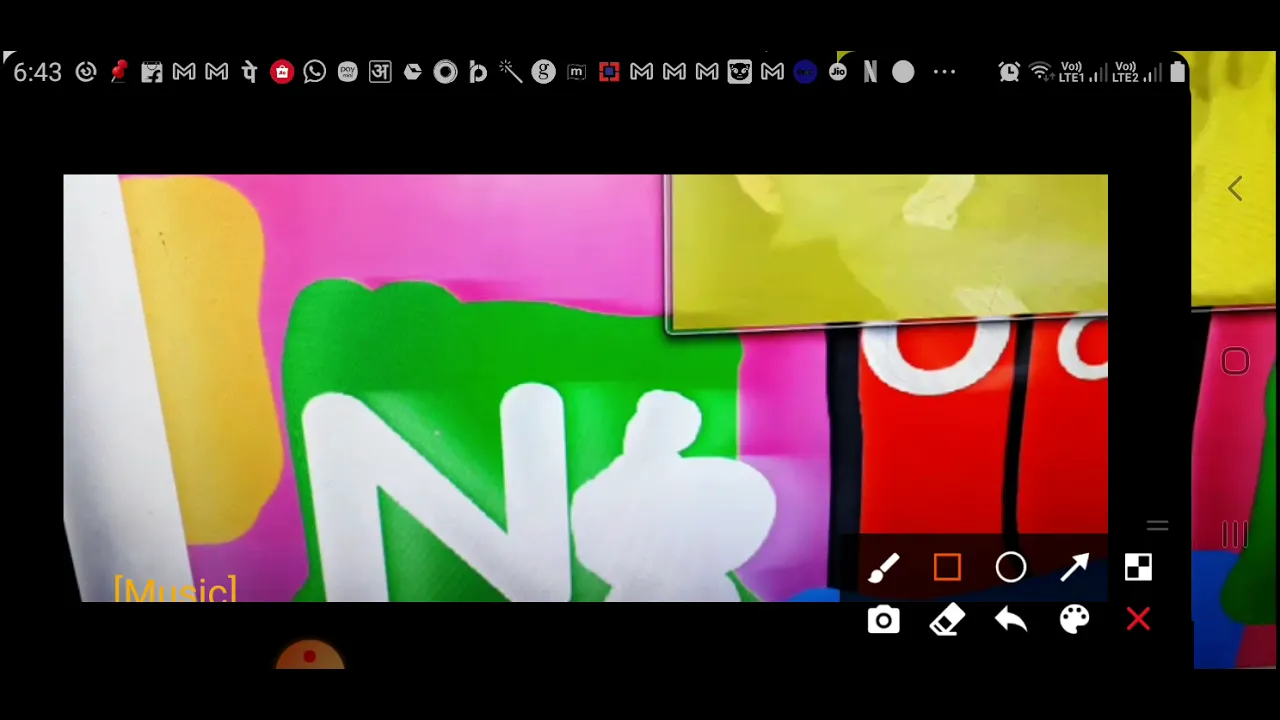The image size is (1280, 720).
Task: Tap the Pay mini notification icon
Action: coord(348,72)
